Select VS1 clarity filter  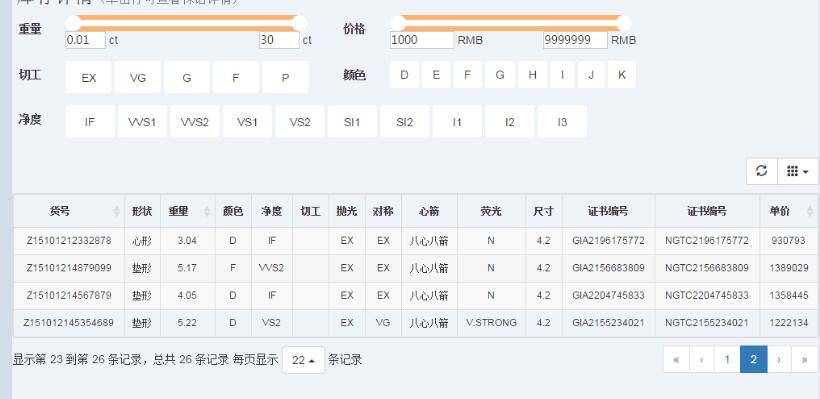(247, 122)
